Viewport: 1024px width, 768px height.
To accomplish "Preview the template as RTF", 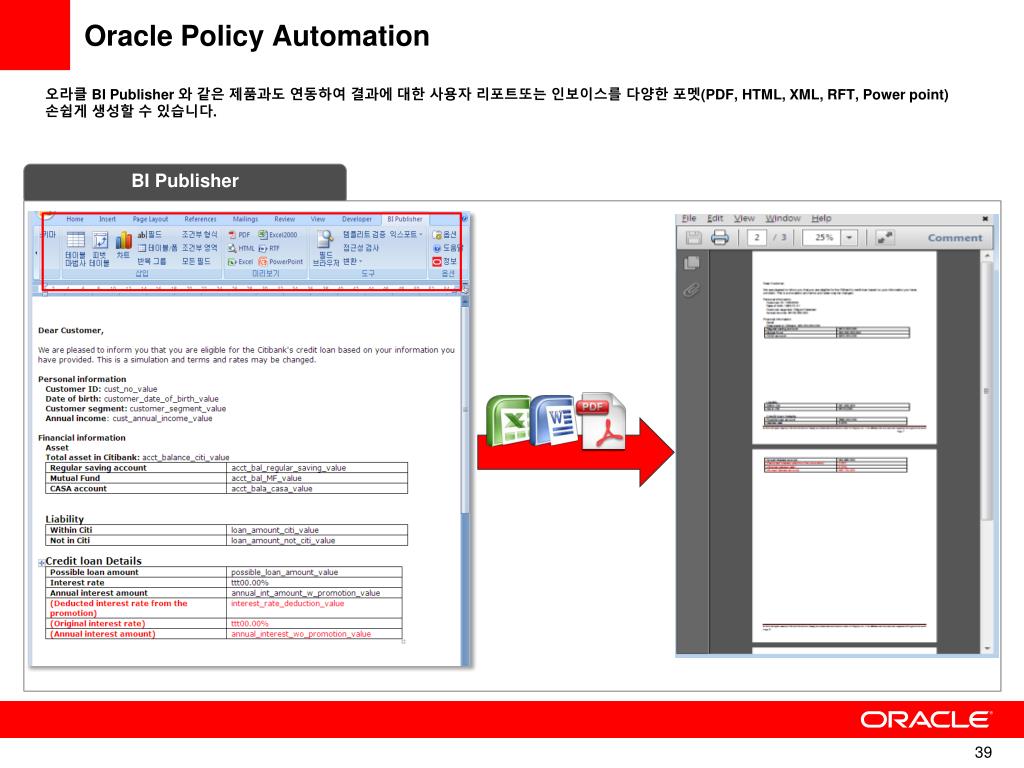I will [269, 248].
